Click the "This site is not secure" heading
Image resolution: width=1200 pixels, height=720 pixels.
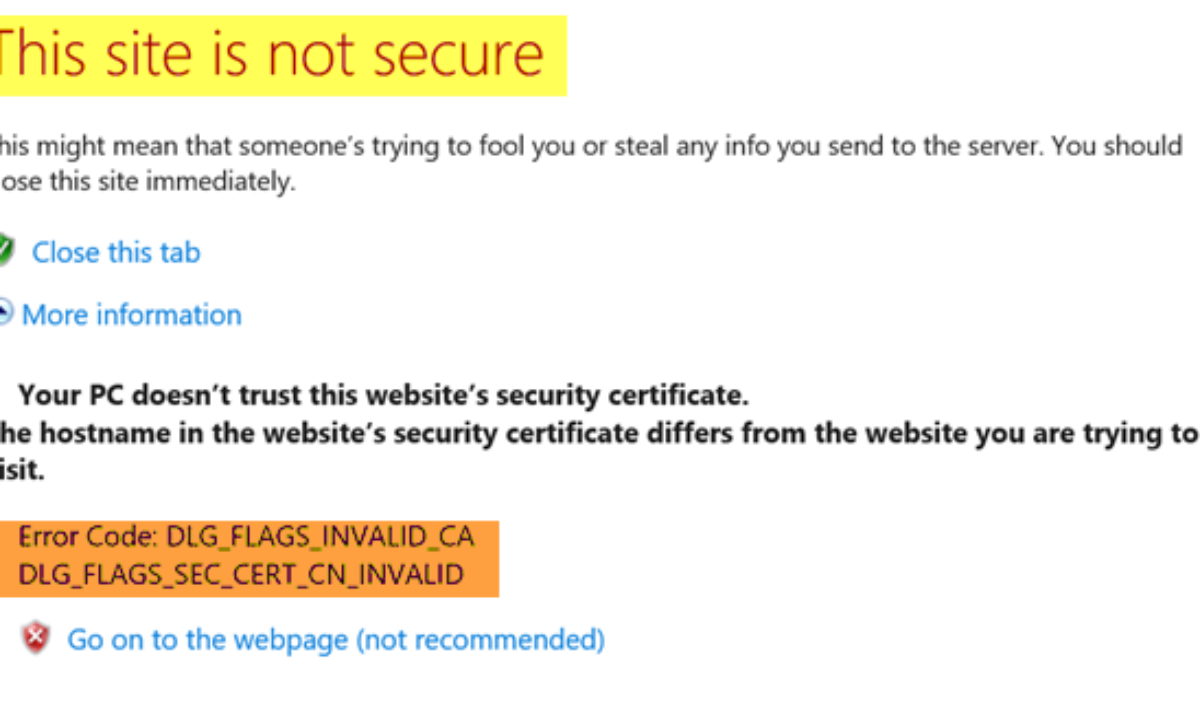pyautogui.click(x=272, y=54)
